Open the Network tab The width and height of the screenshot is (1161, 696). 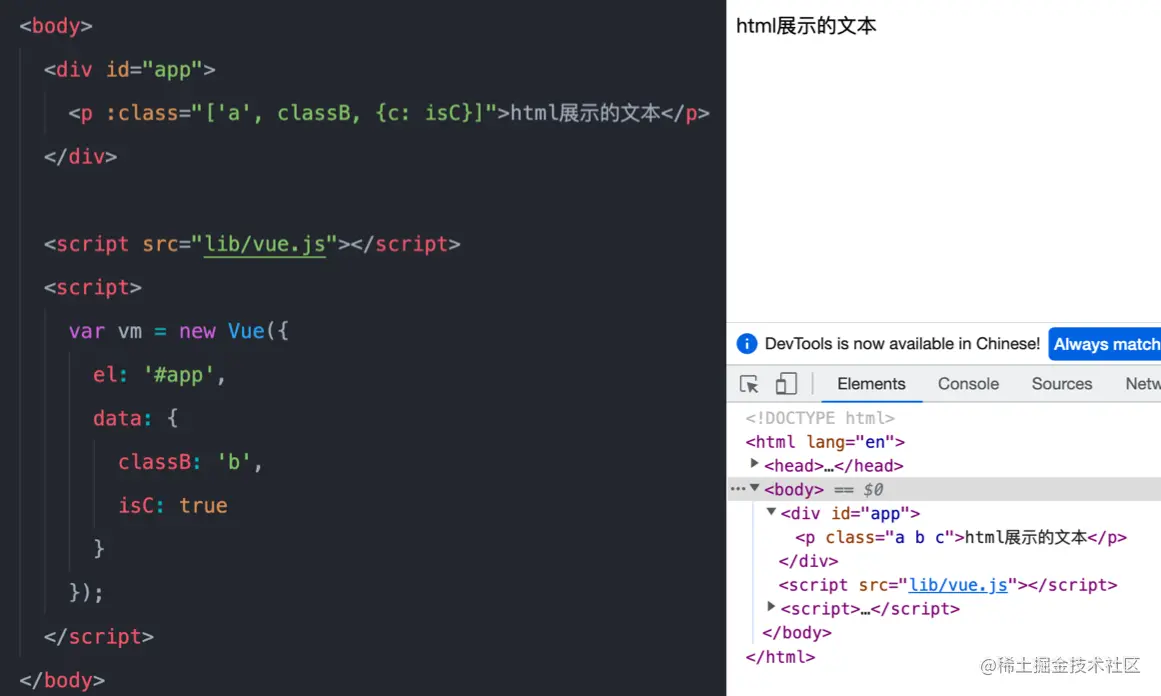point(1142,384)
